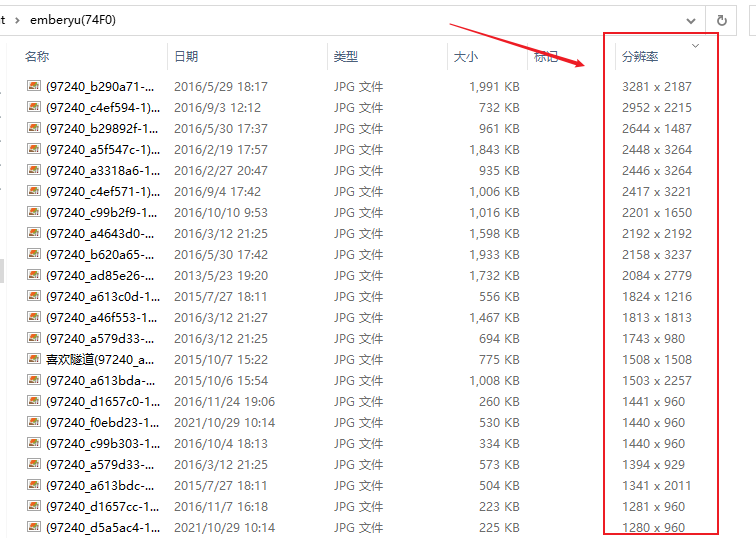756x538 pixels.
Task: Click file name (97240_f0ebd23-1...
Action: coord(103,423)
